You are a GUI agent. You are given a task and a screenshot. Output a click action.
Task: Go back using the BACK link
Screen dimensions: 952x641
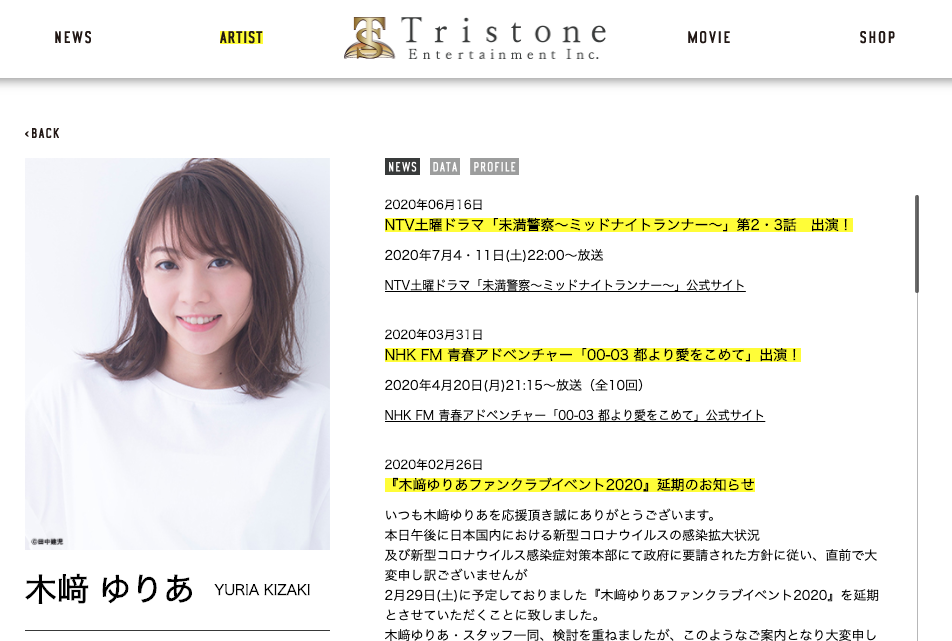[x=42, y=133]
